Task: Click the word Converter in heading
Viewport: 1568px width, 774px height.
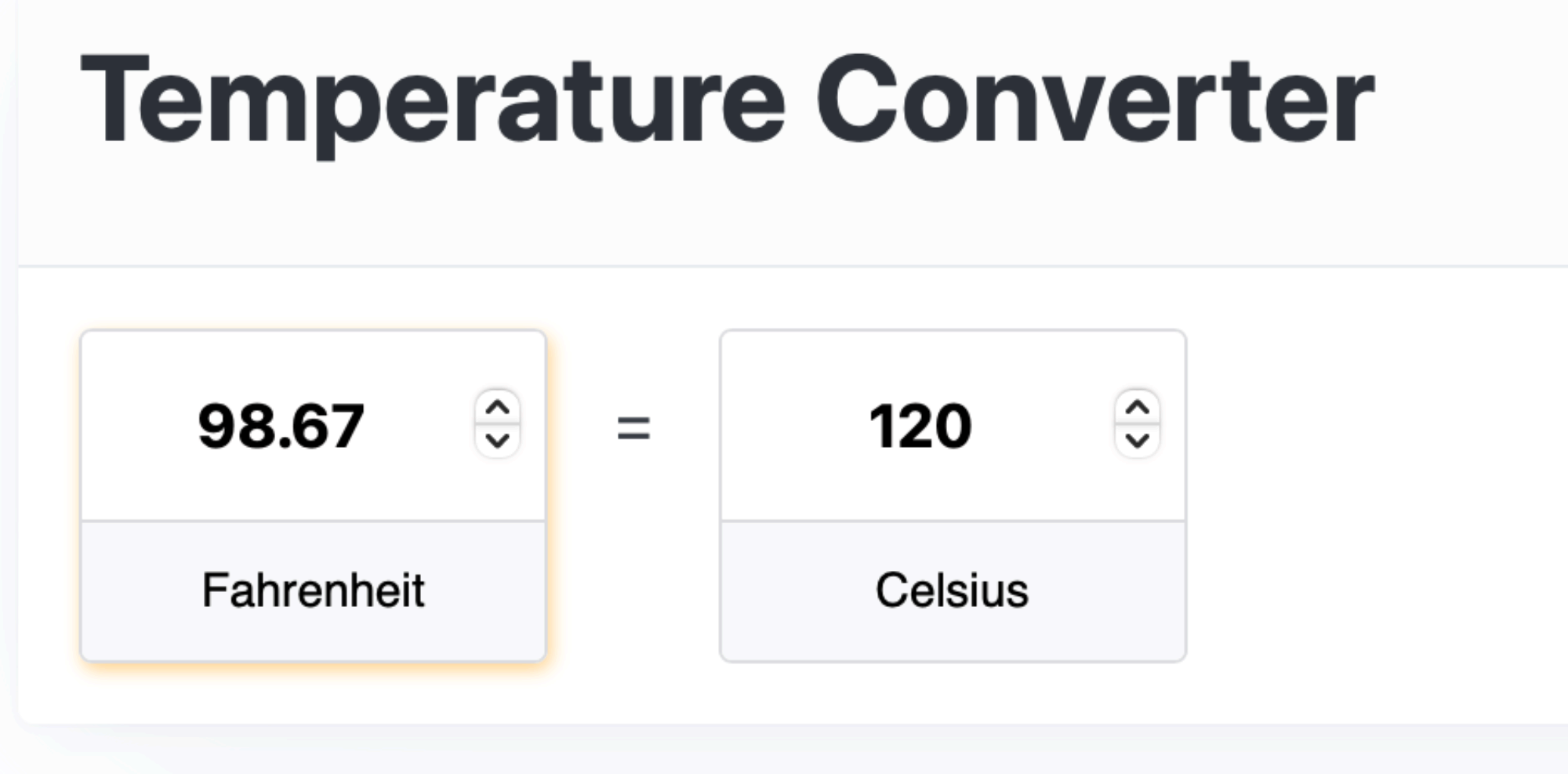Action: pos(1094,102)
